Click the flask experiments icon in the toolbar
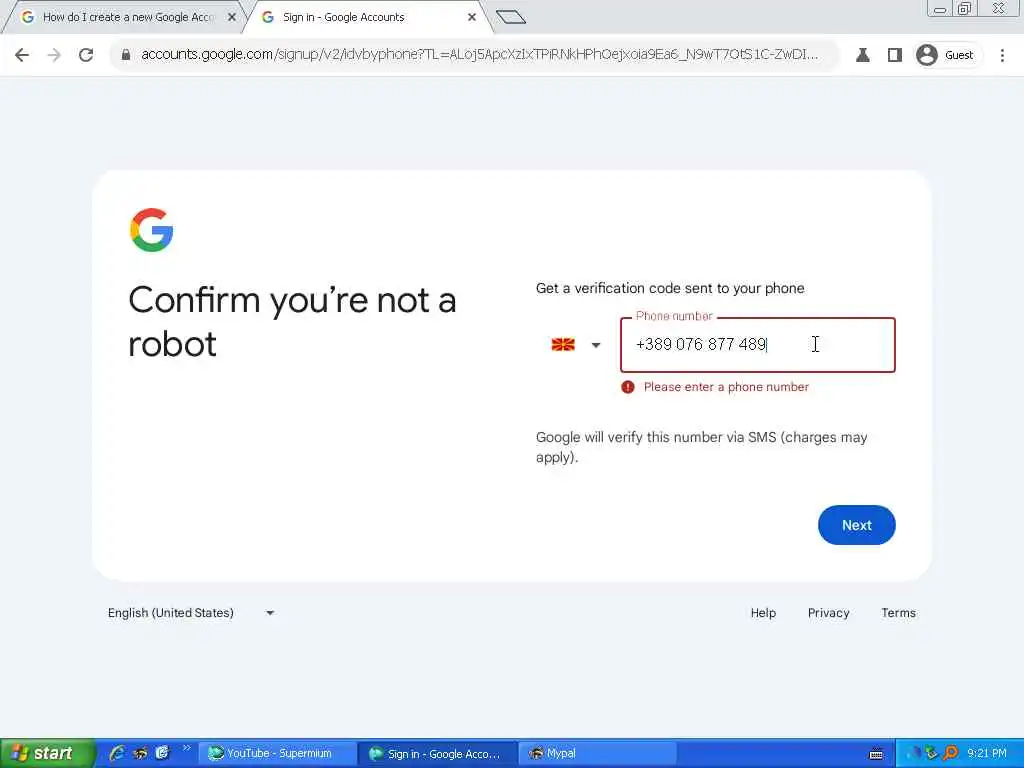This screenshot has width=1024, height=768. point(863,55)
